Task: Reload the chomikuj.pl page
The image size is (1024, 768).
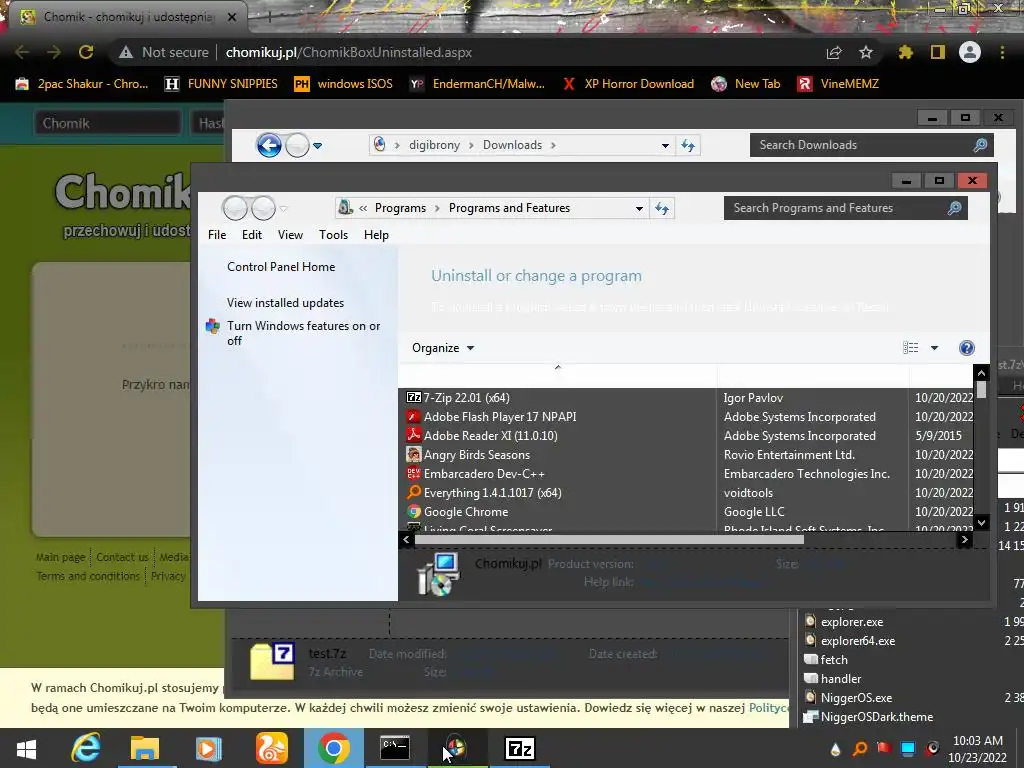Action: (86, 52)
